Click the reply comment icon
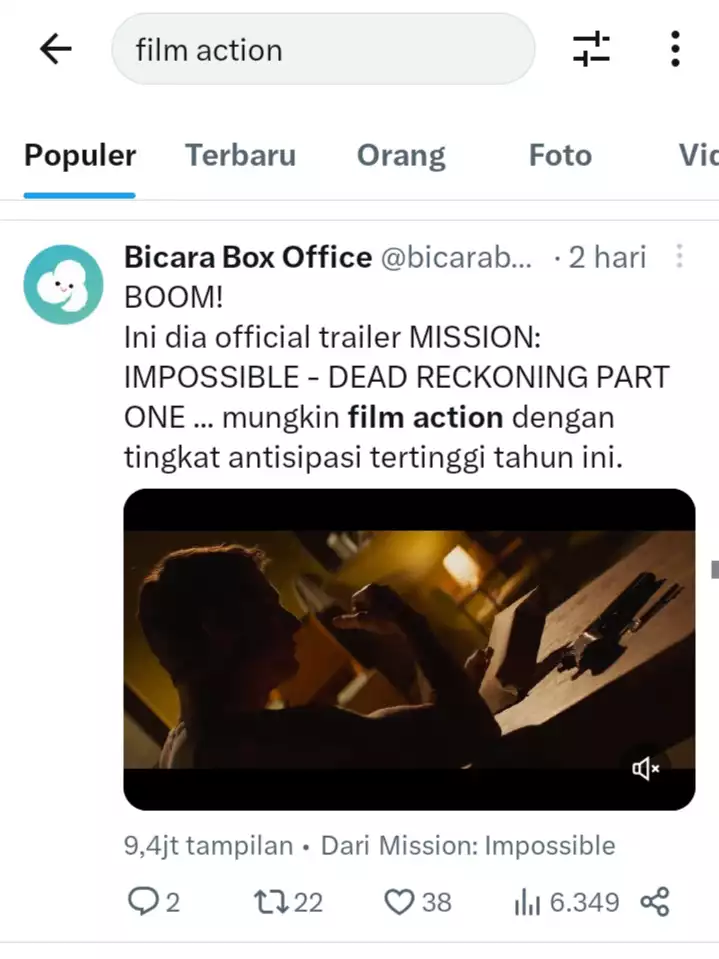This screenshot has width=719, height=959. click(x=142, y=902)
